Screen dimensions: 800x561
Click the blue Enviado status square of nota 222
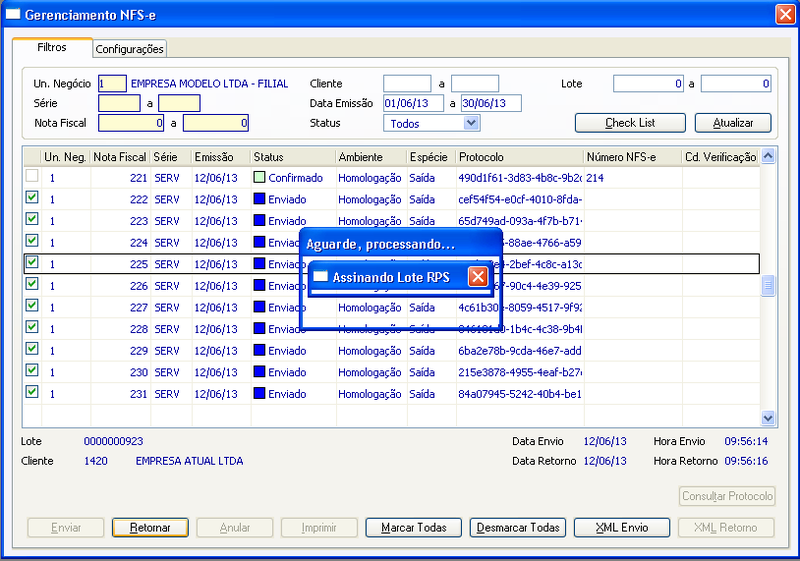pos(259,199)
